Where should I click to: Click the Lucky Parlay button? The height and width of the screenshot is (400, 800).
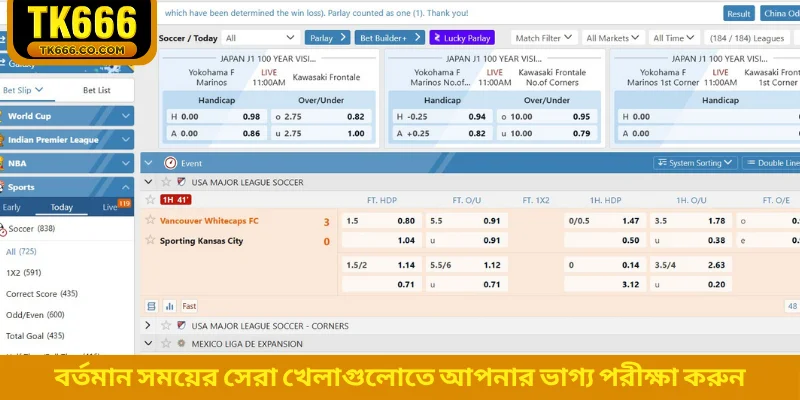coord(462,38)
